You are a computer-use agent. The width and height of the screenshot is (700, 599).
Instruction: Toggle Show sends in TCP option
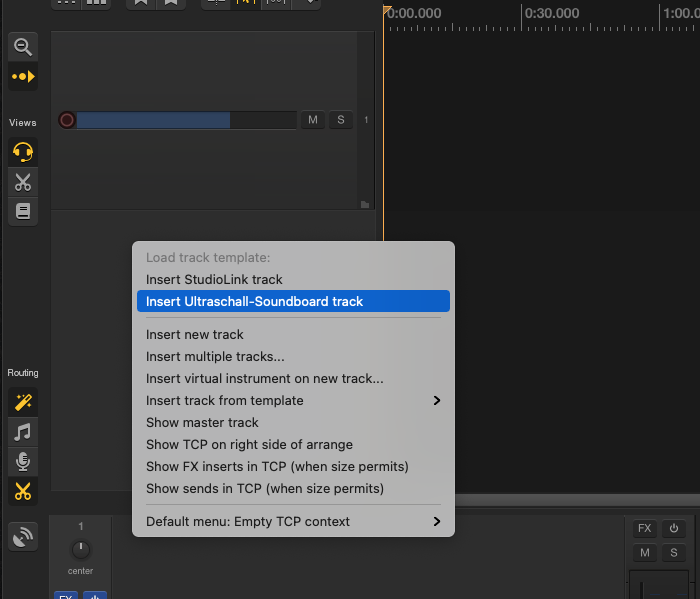click(293, 489)
